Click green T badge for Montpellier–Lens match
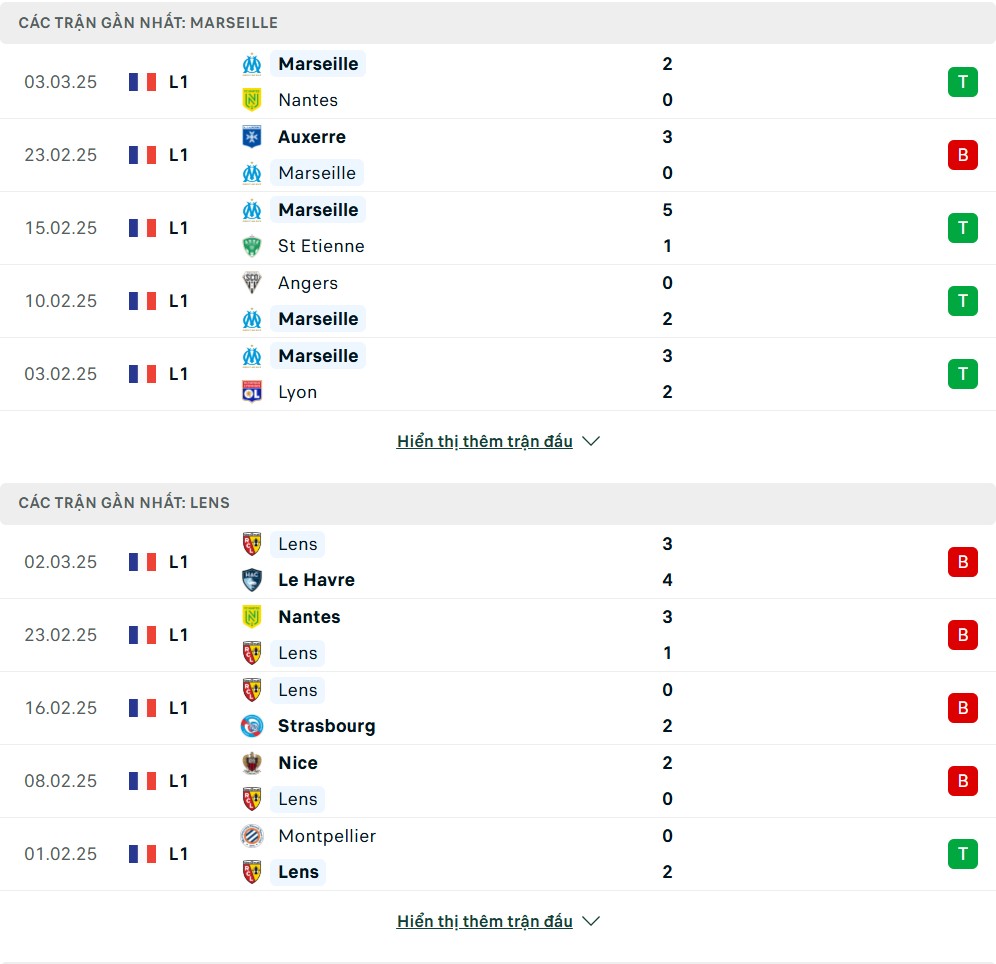 962,854
